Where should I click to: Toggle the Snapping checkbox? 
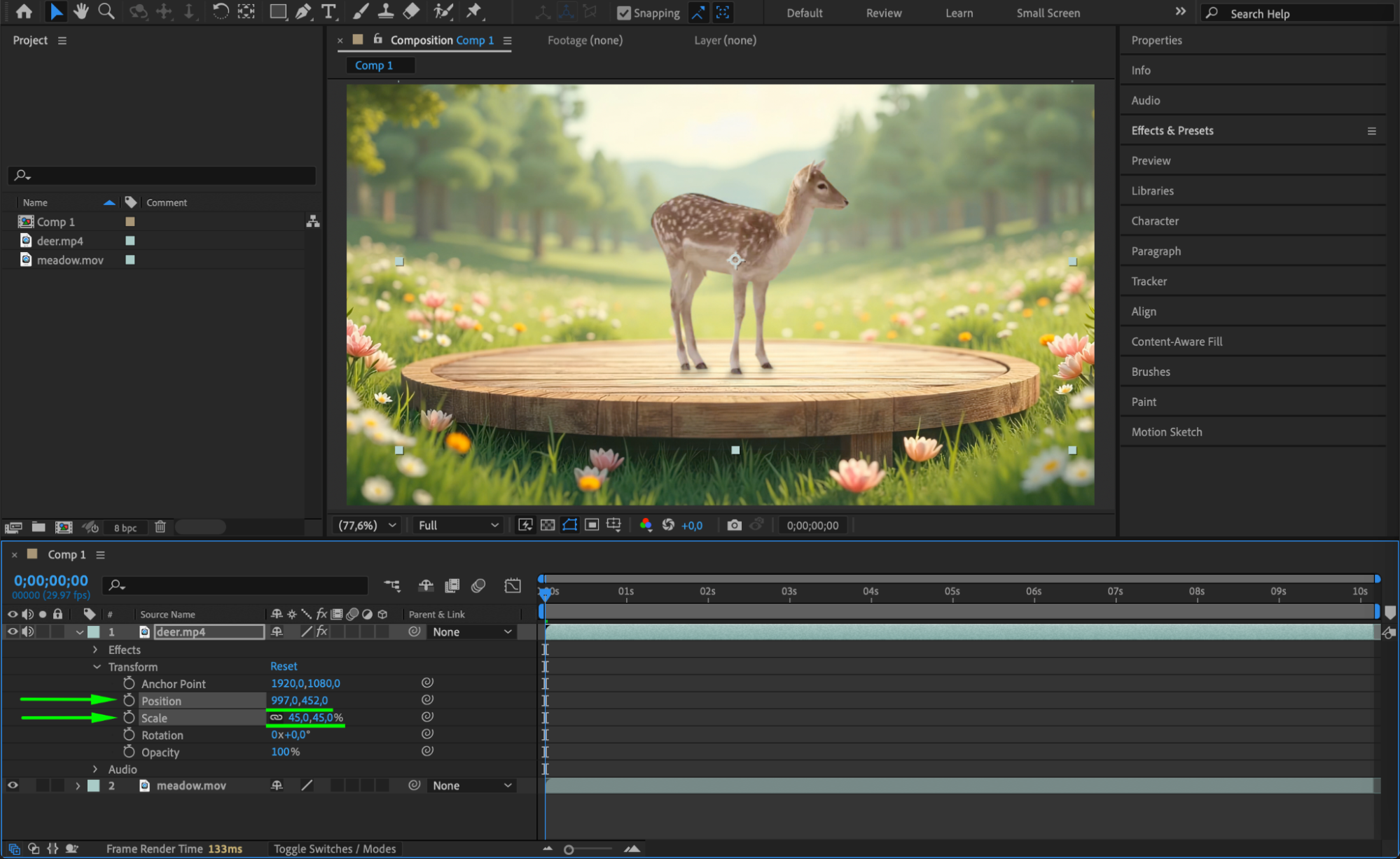624,13
